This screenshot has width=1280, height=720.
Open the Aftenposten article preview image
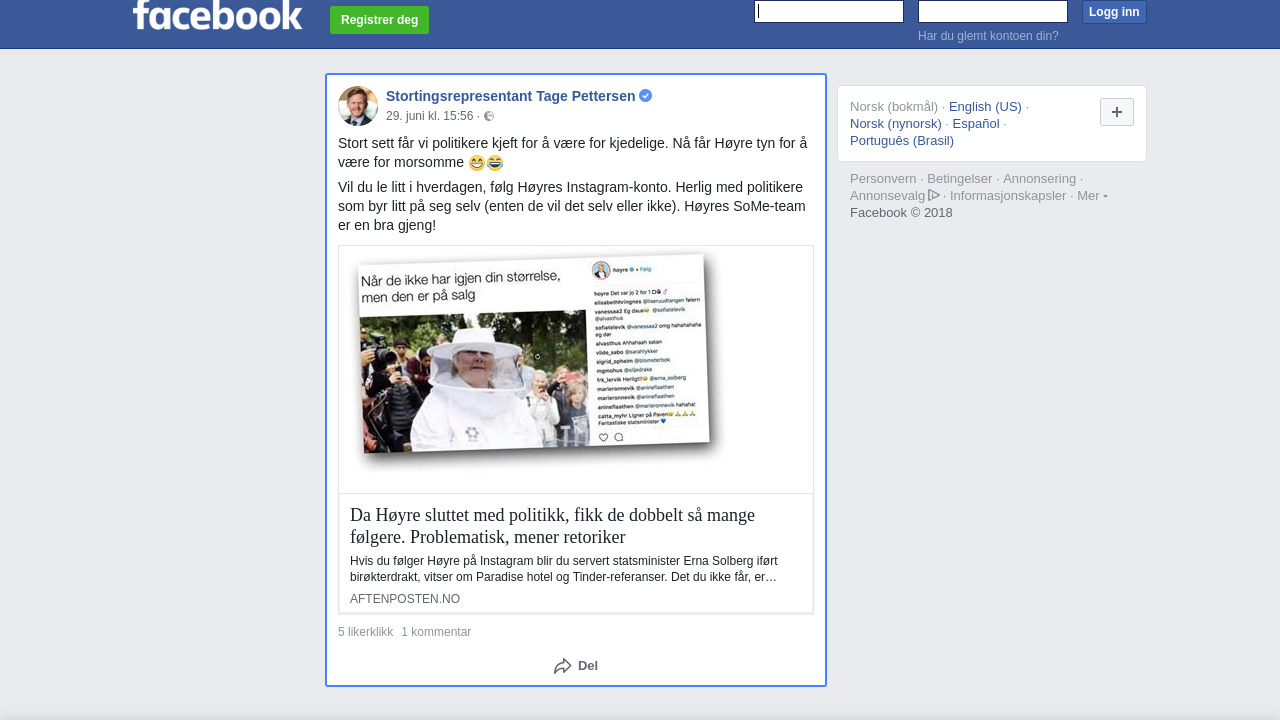pyautogui.click(x=576, y=370)
